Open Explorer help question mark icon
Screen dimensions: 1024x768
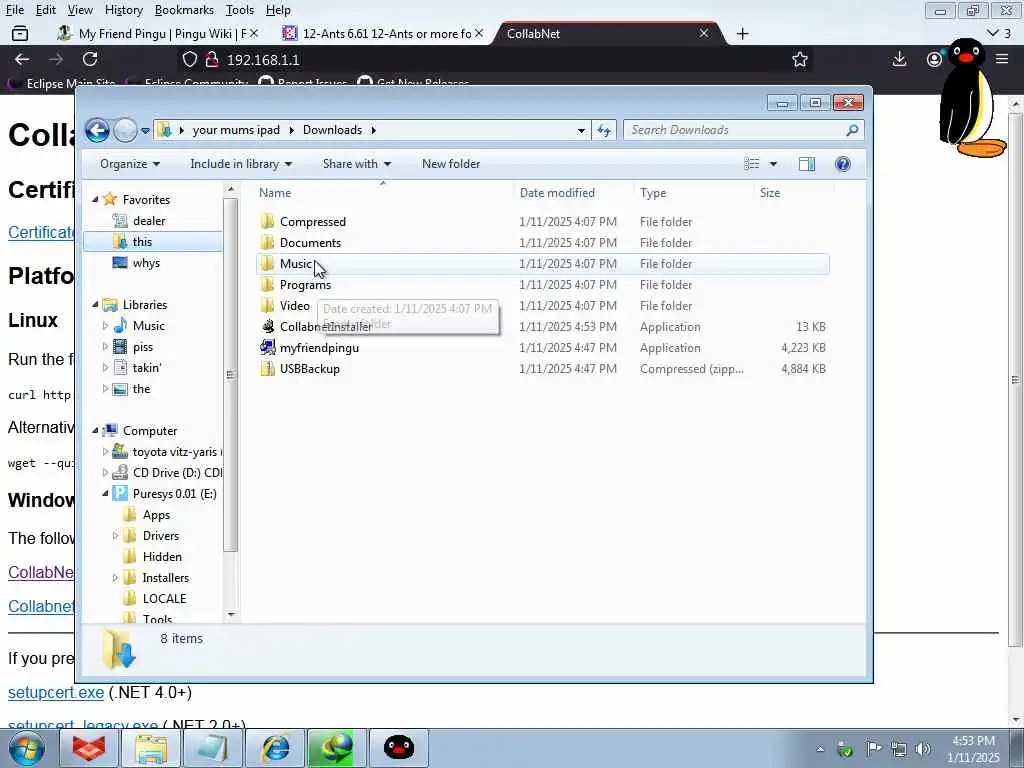tap(842, 164)
